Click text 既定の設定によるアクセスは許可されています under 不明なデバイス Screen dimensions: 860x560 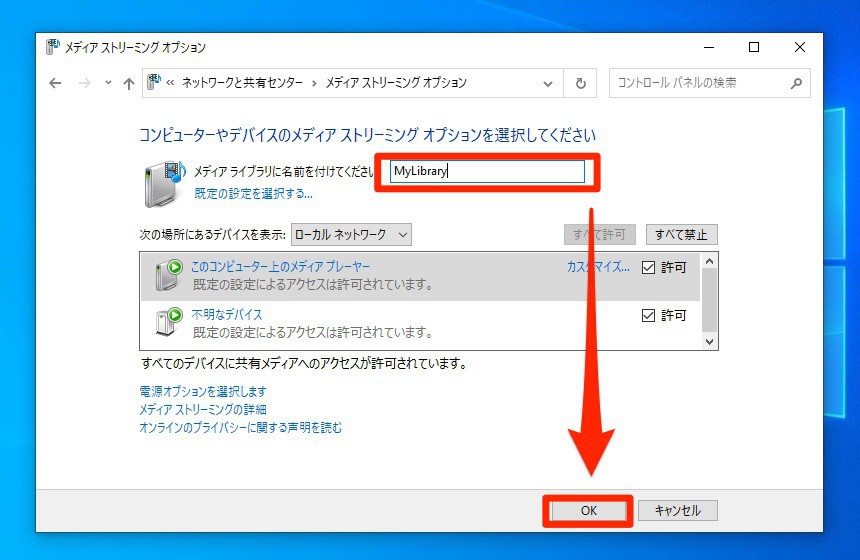coord(313,332)
